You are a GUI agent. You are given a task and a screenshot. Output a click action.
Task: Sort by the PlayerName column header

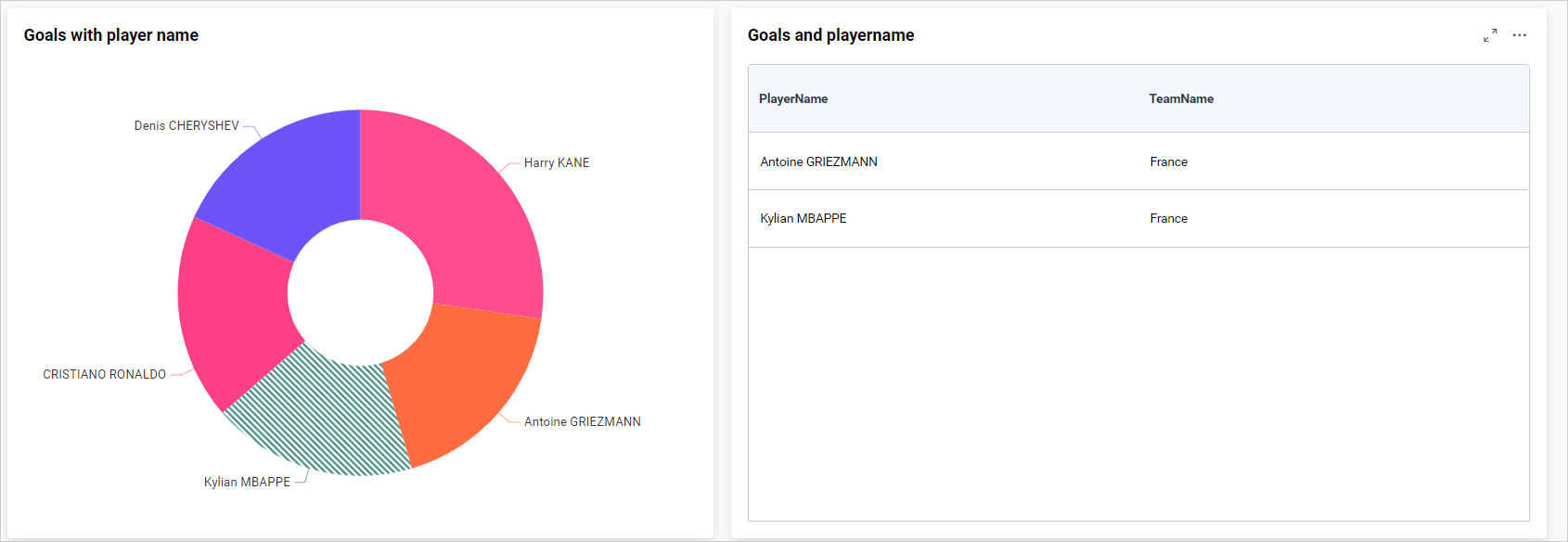coord(793,98)
